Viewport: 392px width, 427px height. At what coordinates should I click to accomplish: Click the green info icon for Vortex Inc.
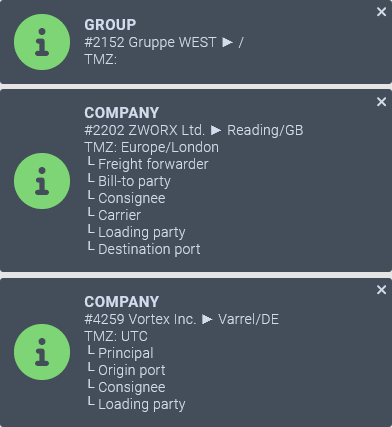[42, 352]
